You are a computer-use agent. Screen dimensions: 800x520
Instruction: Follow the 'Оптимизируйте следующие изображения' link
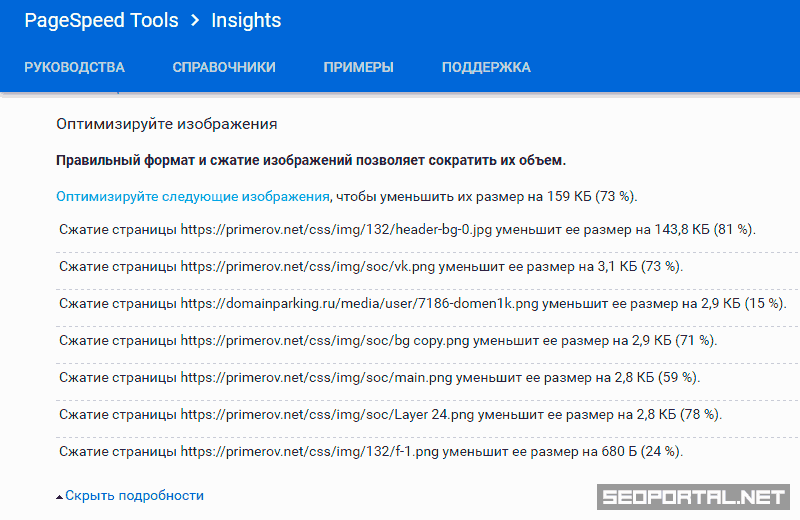193,196
